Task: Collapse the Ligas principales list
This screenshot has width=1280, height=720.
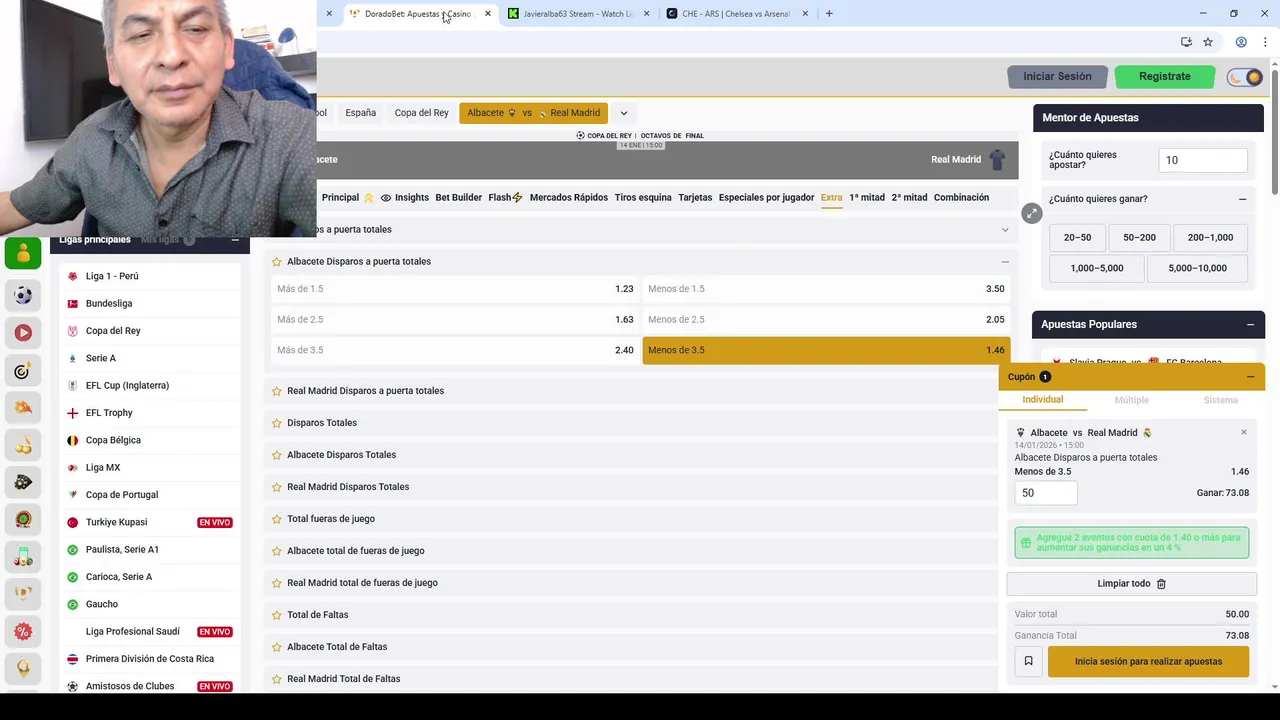Action: click(x=235, y=240)
